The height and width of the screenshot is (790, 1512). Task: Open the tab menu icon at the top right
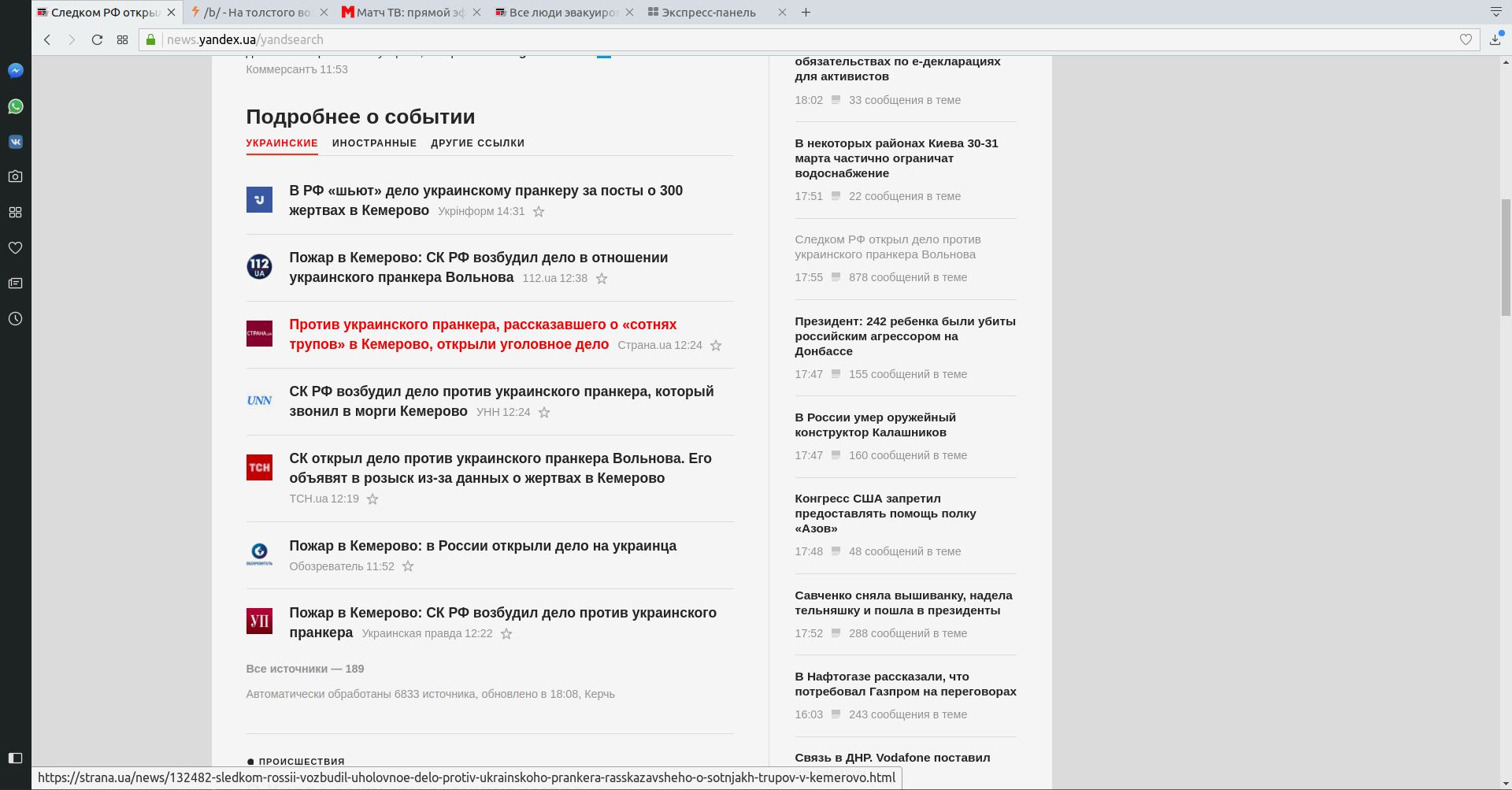tap(1496, 12)
